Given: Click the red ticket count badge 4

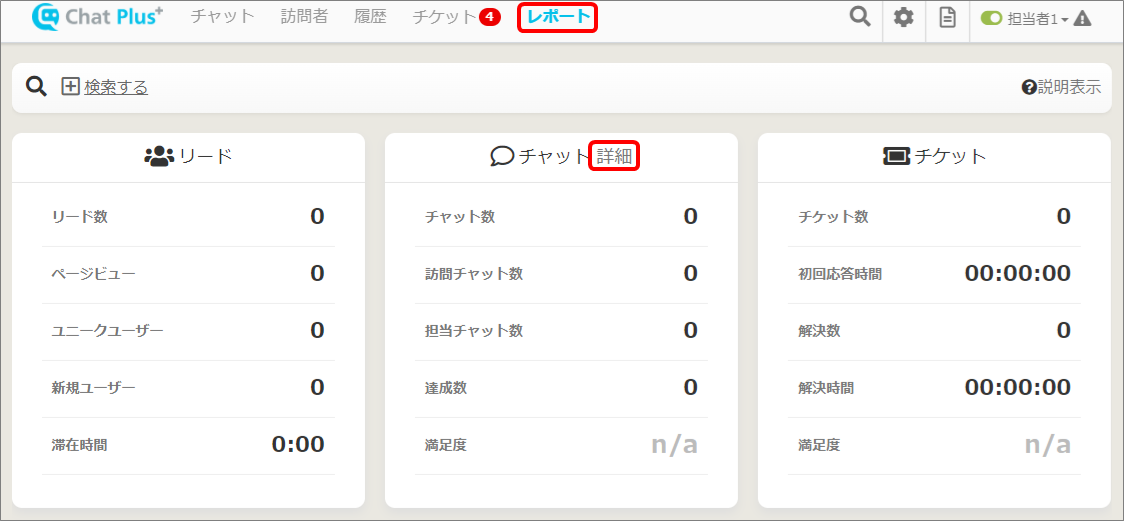Looking at the screenshot, I should (x=490, y=17).
